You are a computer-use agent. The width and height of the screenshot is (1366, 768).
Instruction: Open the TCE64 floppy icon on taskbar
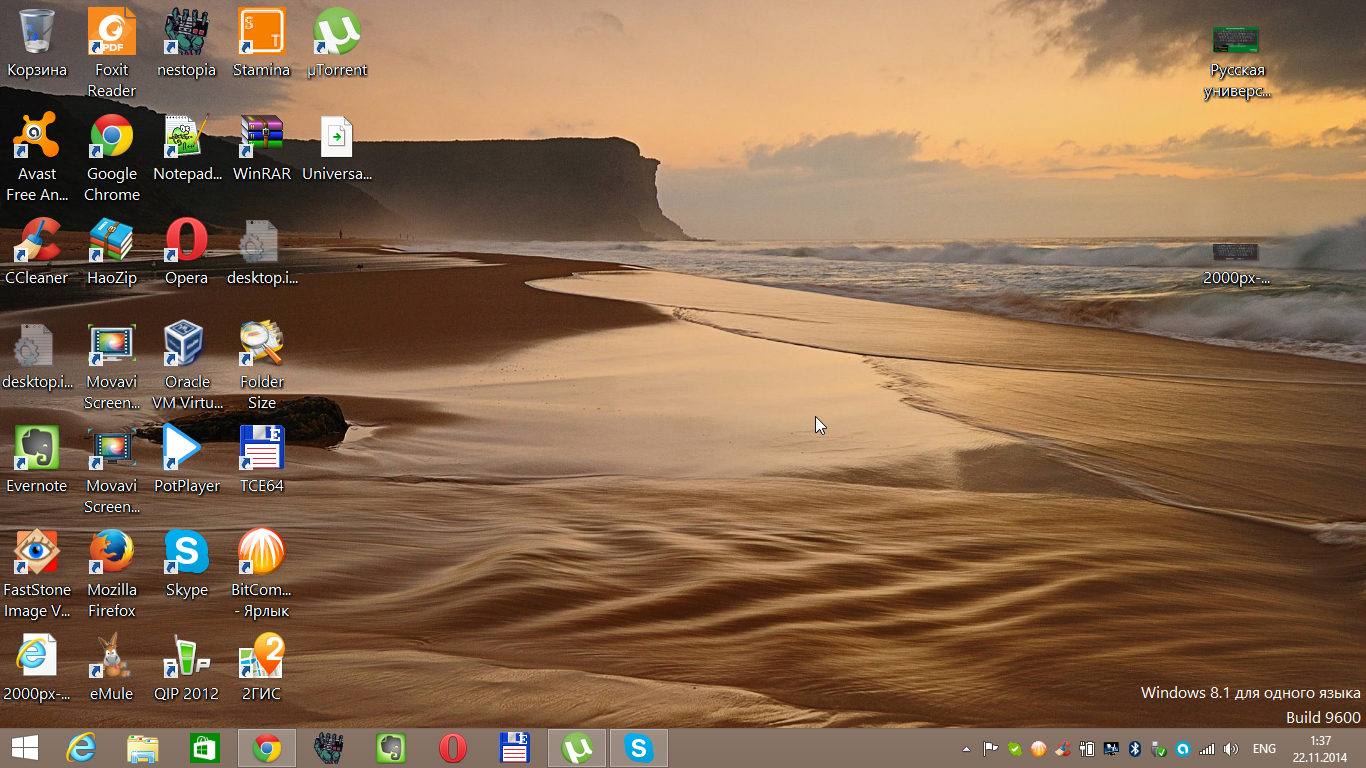tap(515, 748)
